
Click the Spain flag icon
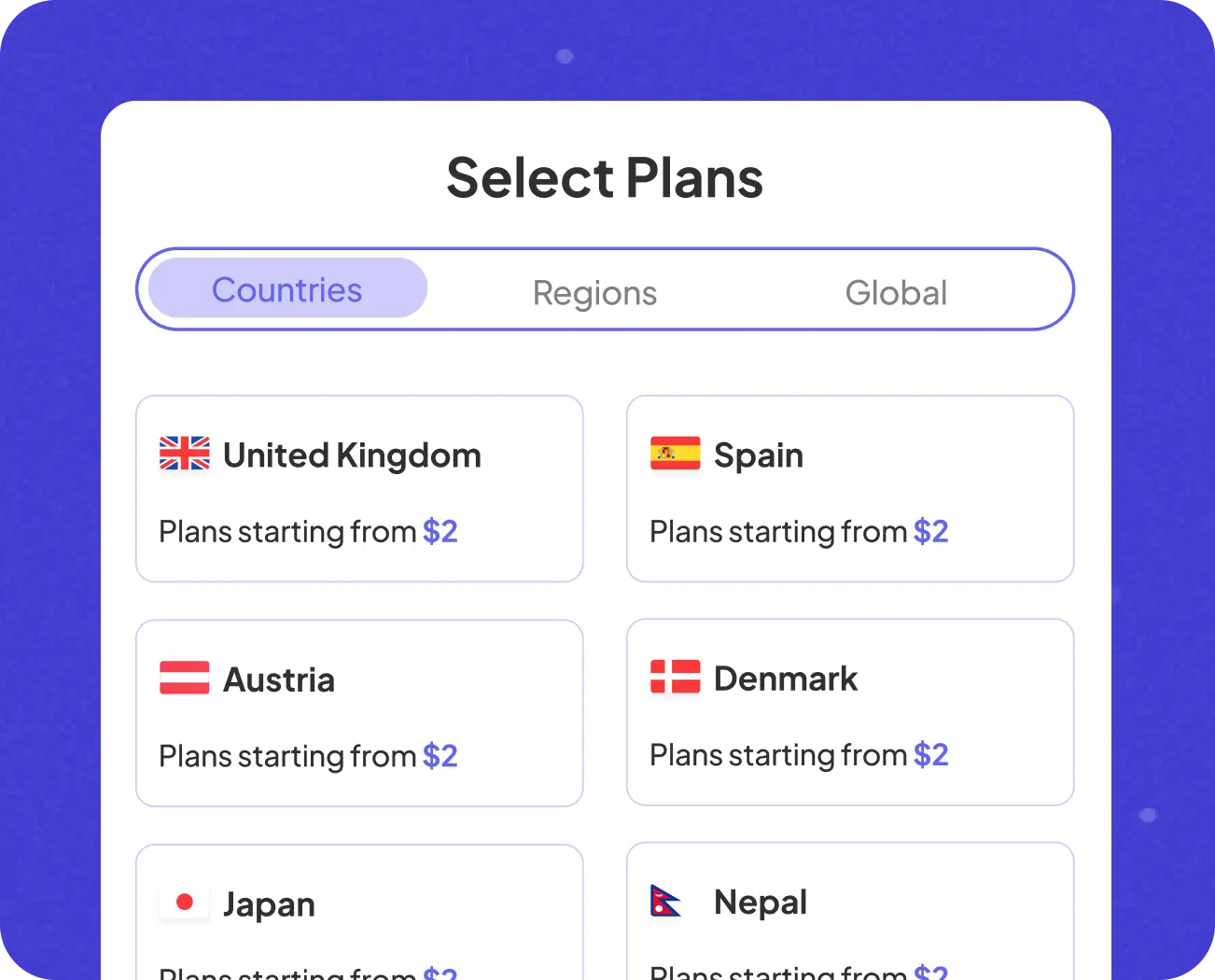pyautogui.click(x=675, y=454)
